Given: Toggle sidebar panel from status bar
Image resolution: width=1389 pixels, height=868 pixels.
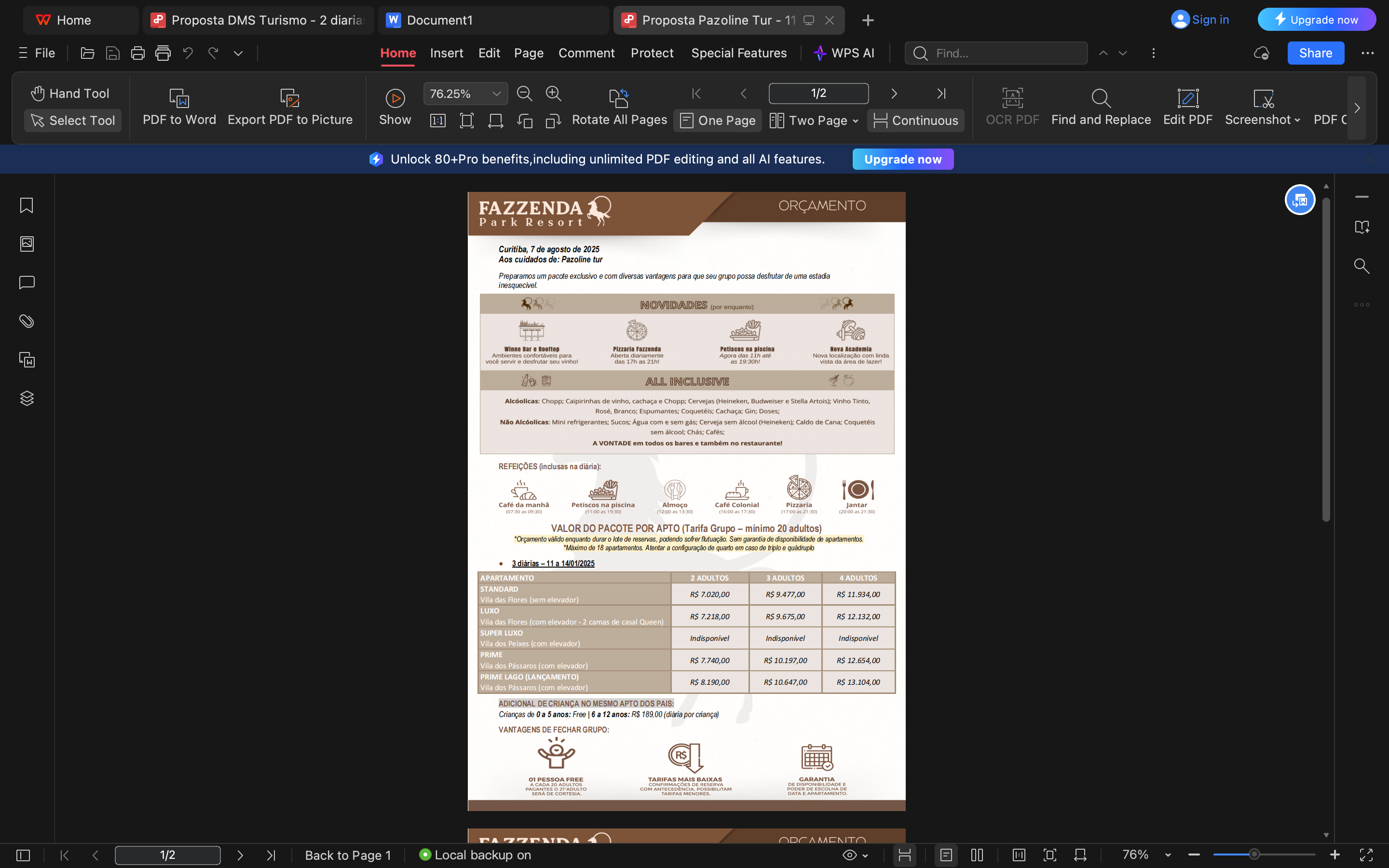Looking at the screenshot, I should [23, 855].
